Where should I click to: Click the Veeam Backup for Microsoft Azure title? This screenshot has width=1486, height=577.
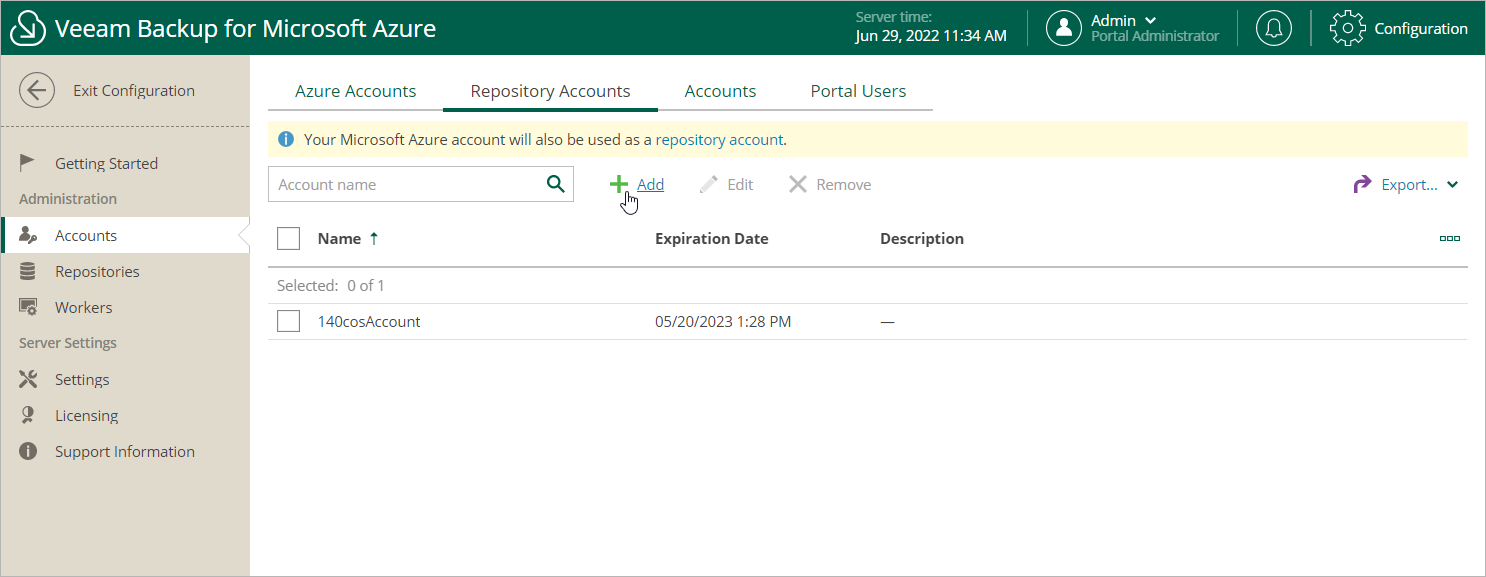click(245, 28)
